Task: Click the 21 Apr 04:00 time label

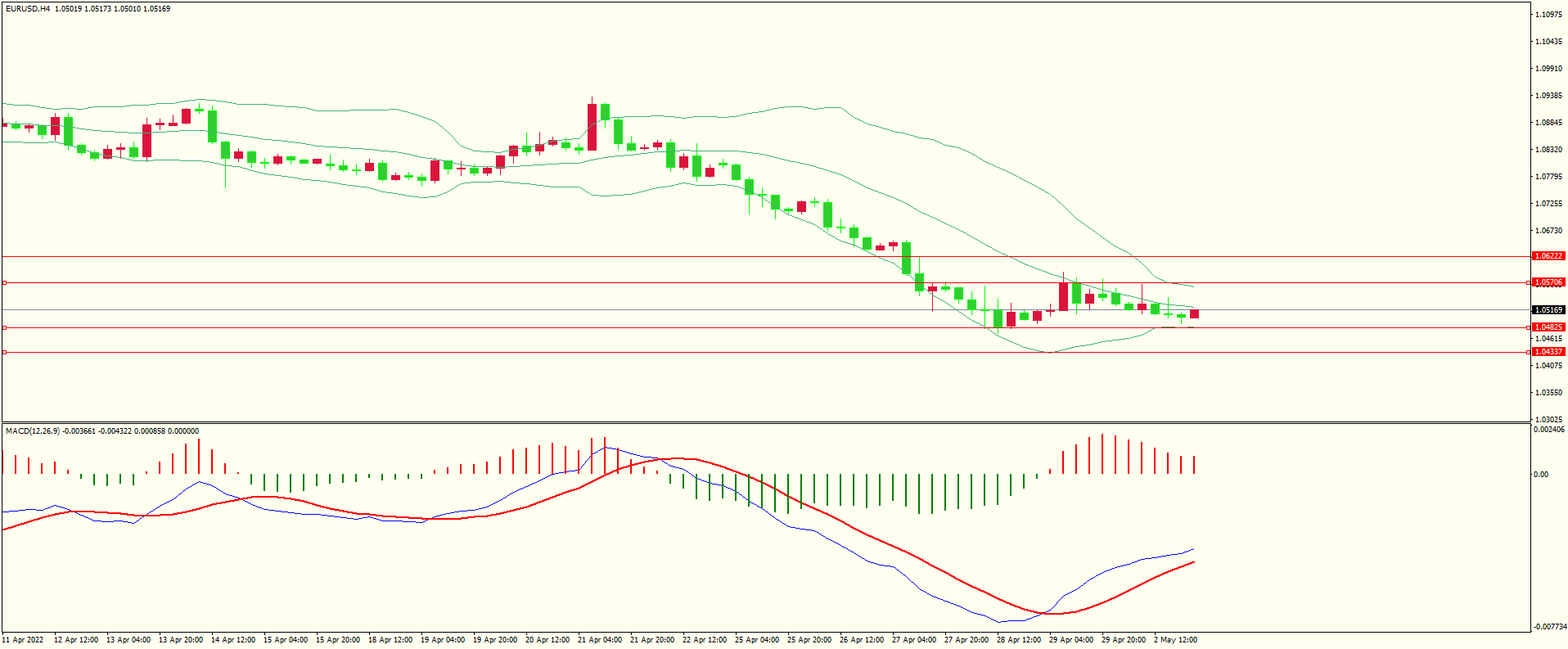Action: coord(600,640)
